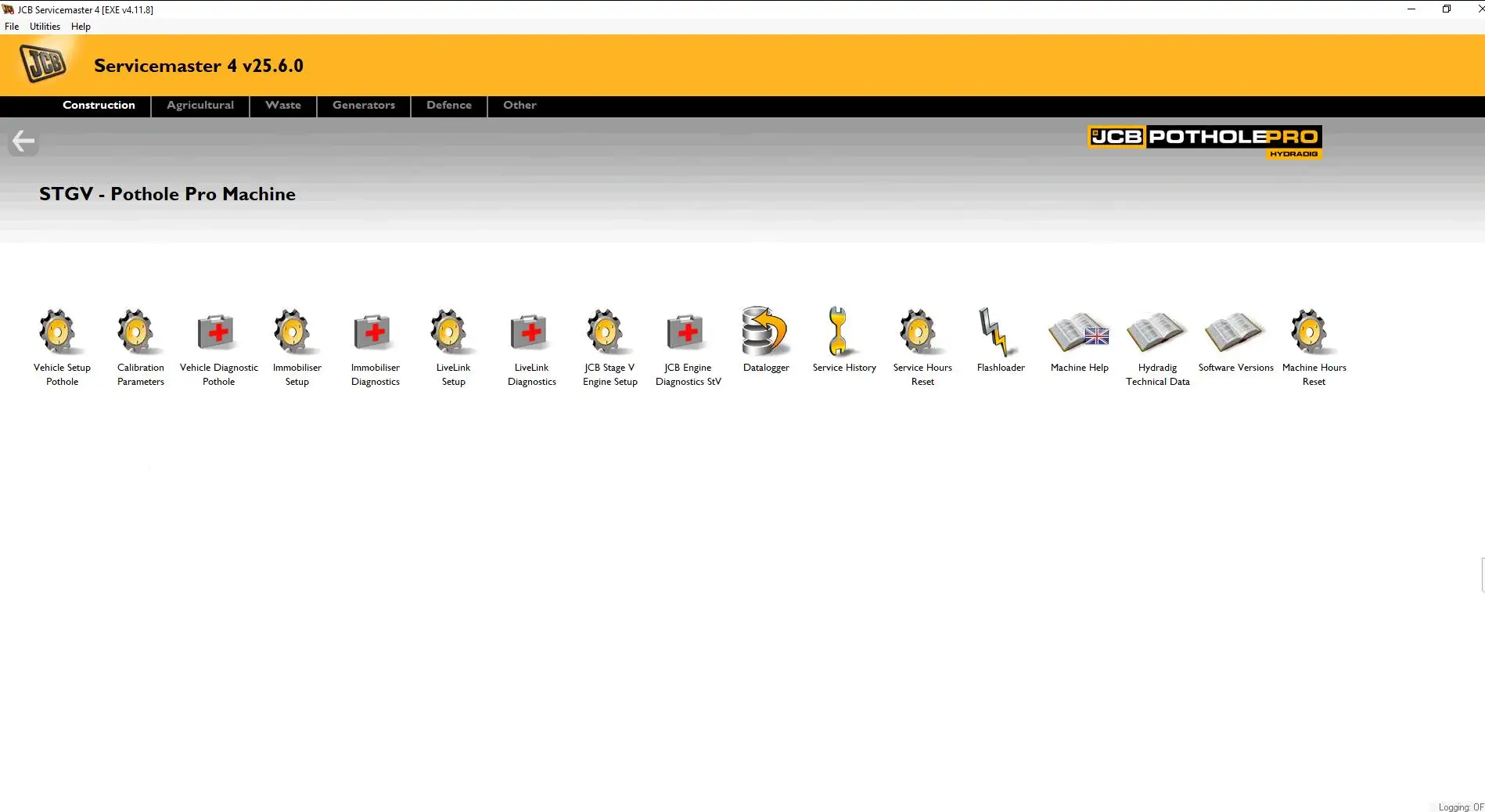Image resolution: width=1485 pixels, height=812 pixels.
Task: Select the Construction tab
Action: (99, 106)
